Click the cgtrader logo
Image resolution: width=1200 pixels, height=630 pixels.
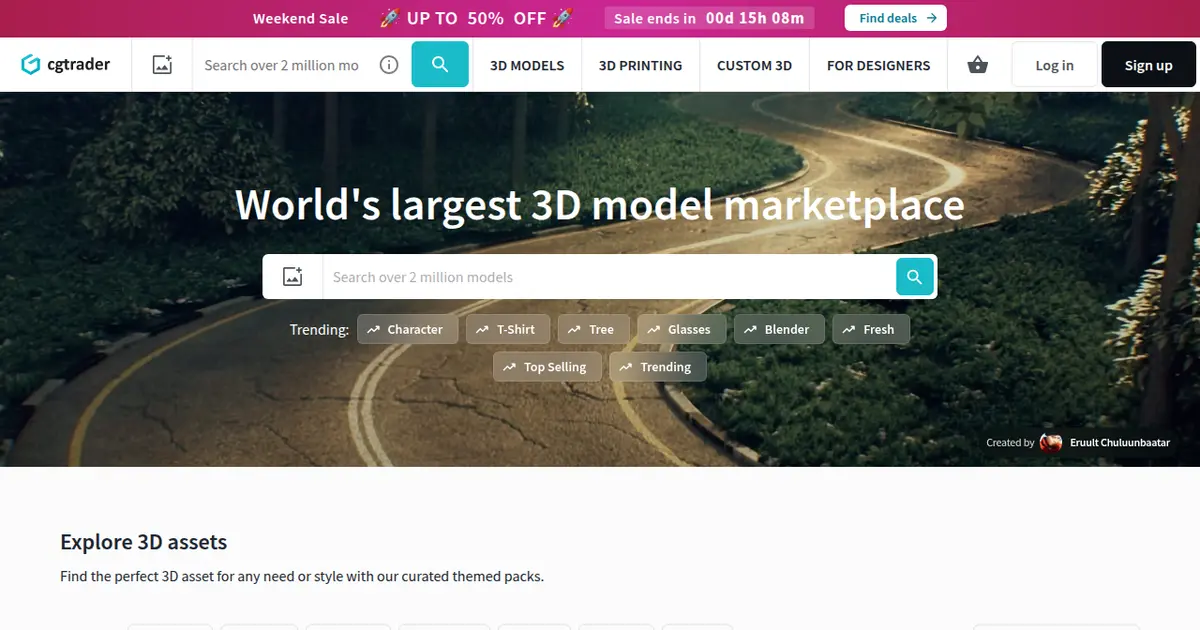[66, 65]
